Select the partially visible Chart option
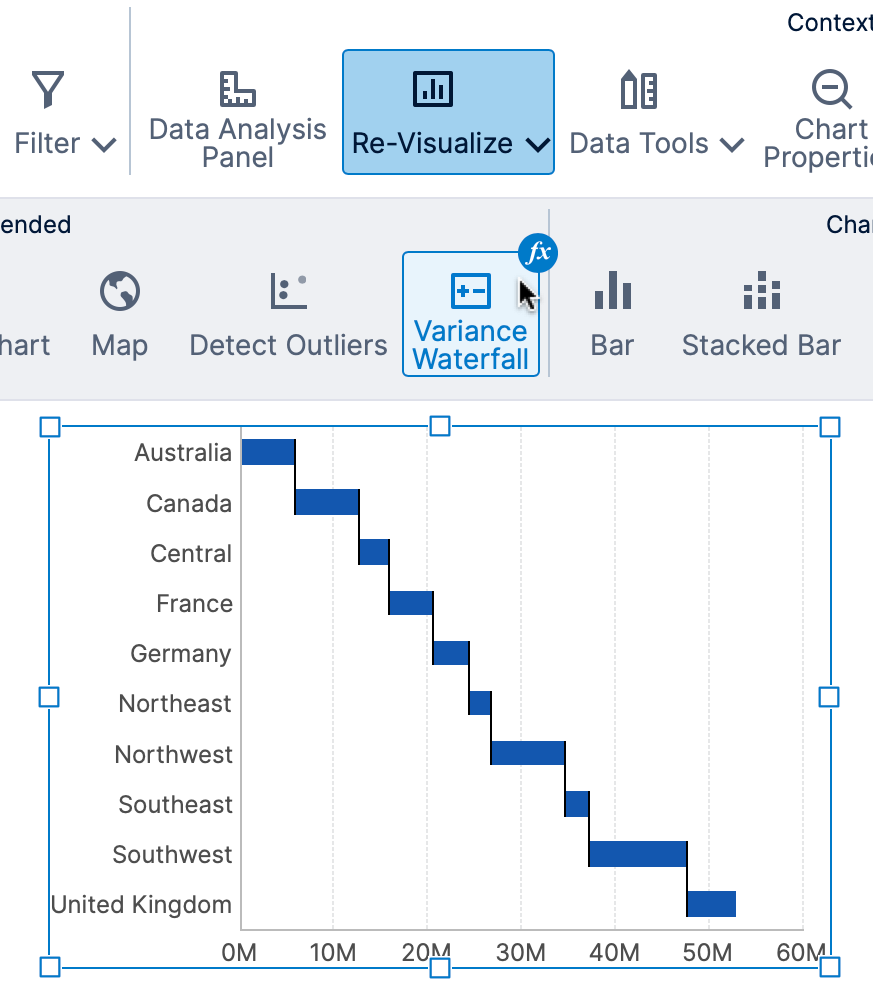Image resolution: width=873 pixels, height=1005 pixels. [24, 345]
